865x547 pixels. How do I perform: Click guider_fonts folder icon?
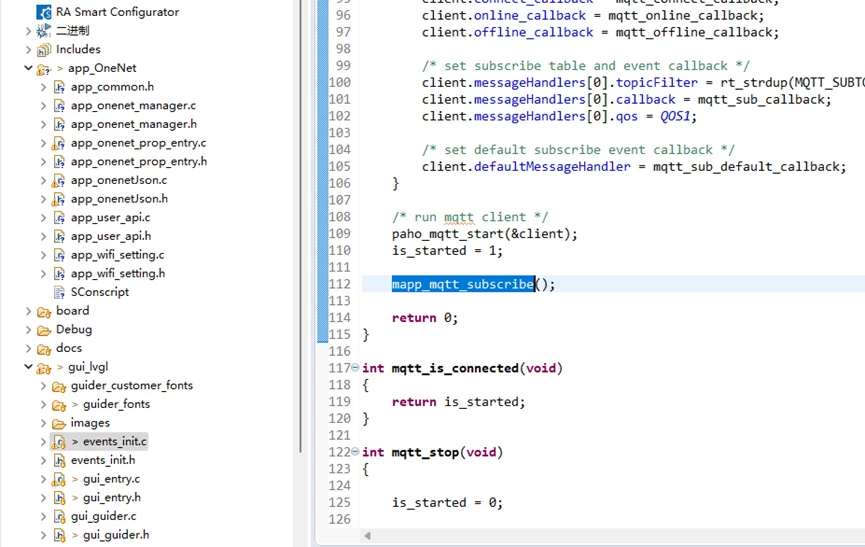pyautogui.click(x=59, y=405)
